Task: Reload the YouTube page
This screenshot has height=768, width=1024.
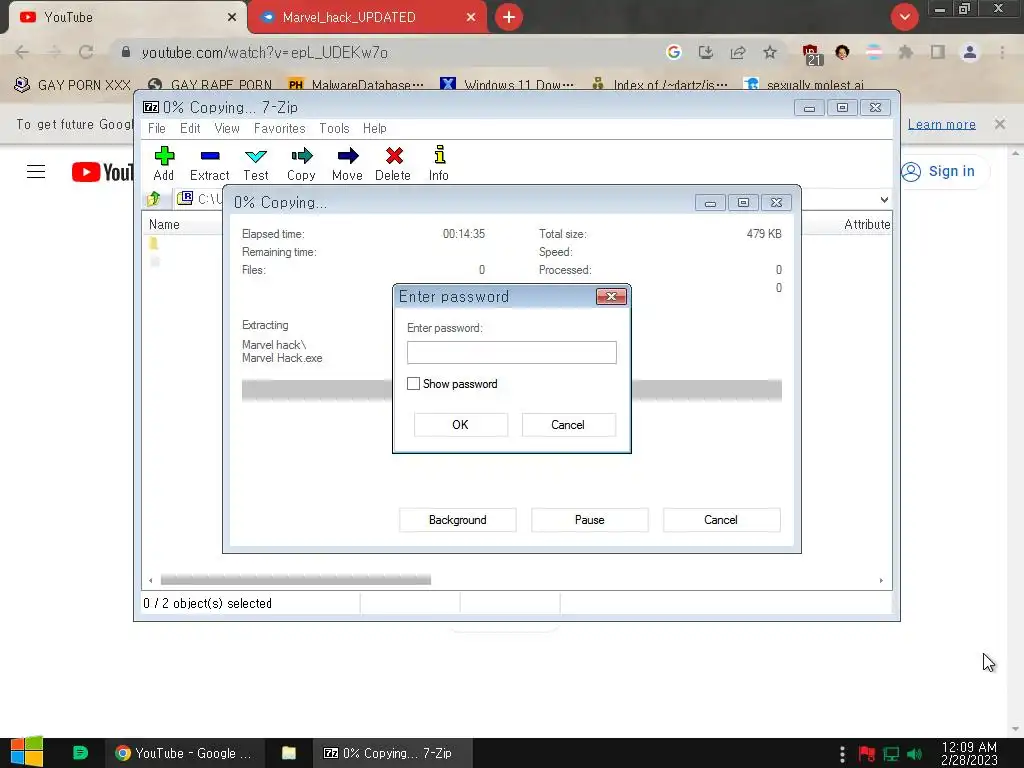Action: 86,52
